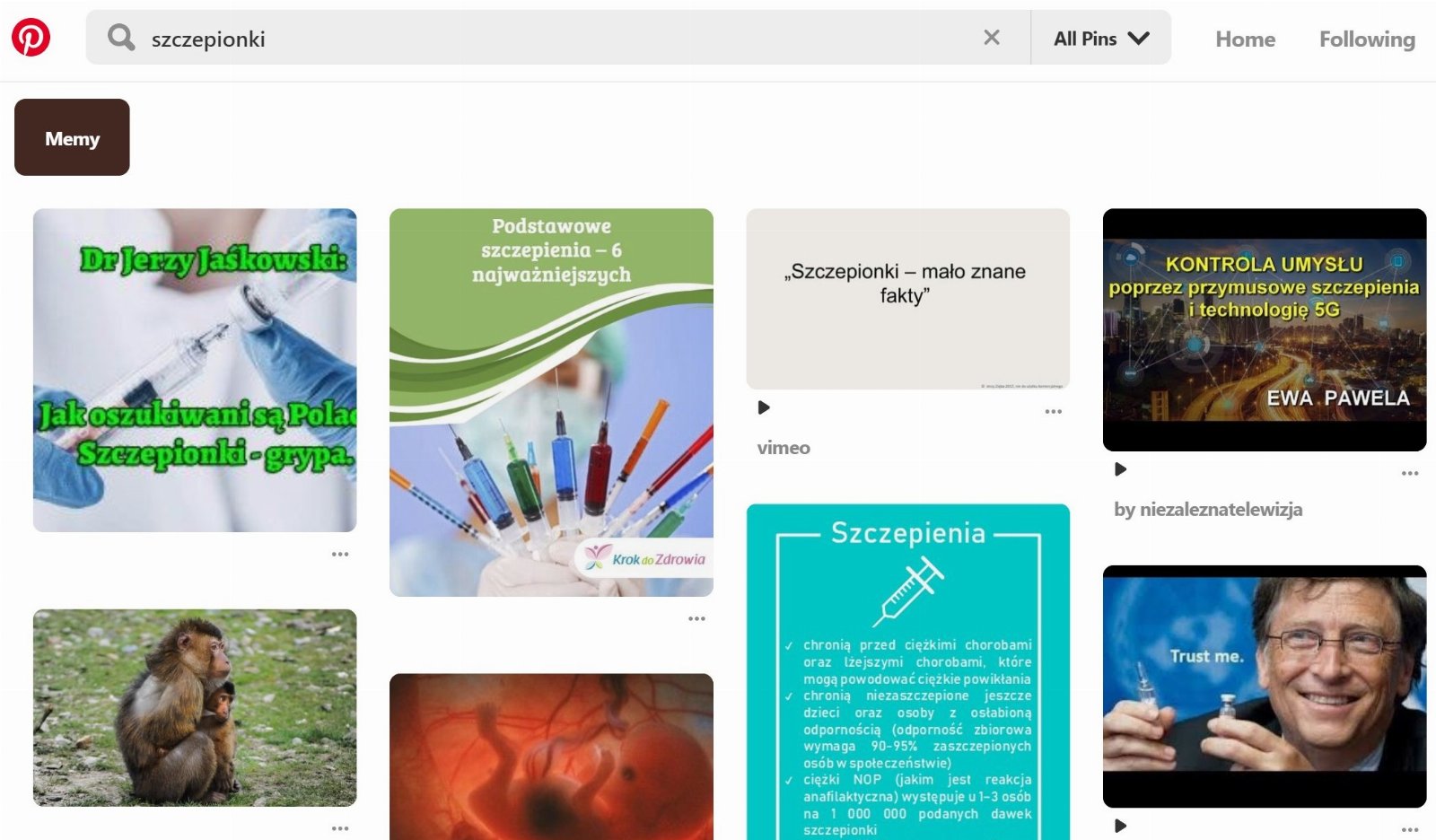The width and height of the screenshot is (1436, 840).
Task: Open the teal Szczepienia infographic pin
Action: pos(908,672)
